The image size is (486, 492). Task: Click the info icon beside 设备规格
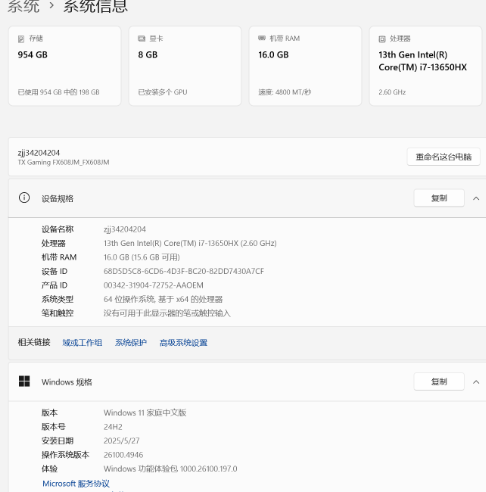pos(24,198)
